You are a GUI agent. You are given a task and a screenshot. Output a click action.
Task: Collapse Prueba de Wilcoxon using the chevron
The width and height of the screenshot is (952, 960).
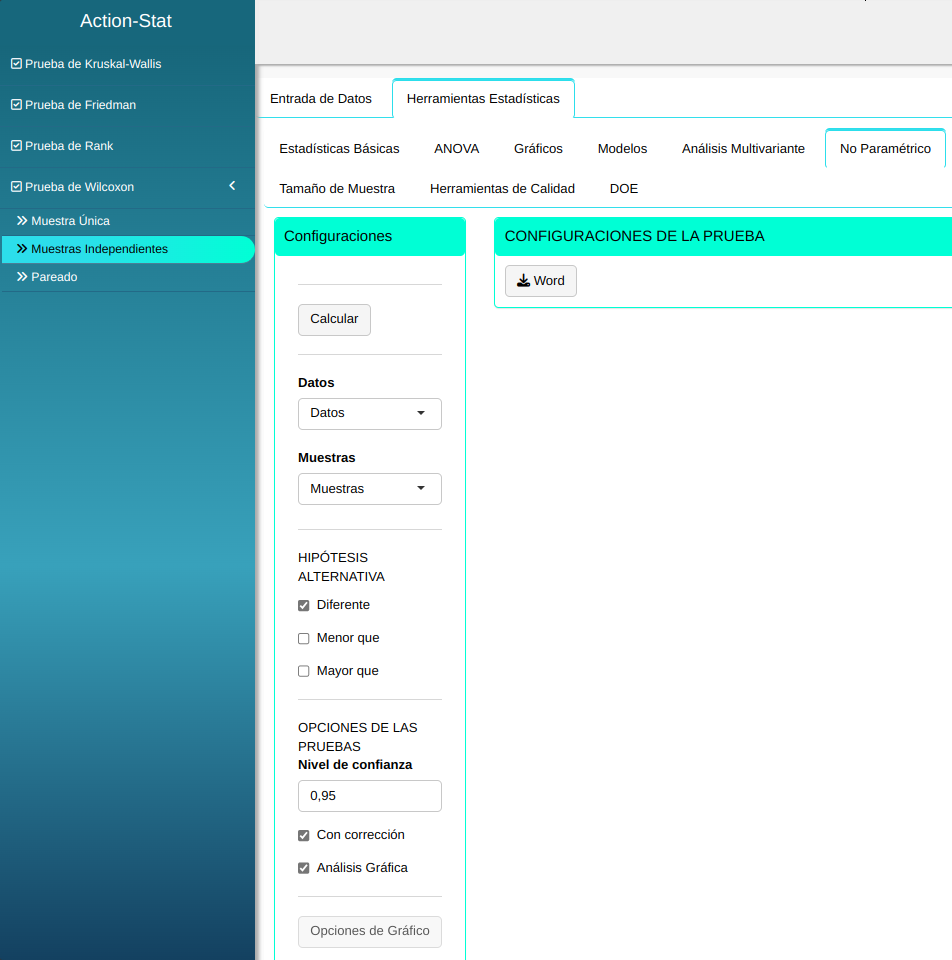click(x=232, y=186)
